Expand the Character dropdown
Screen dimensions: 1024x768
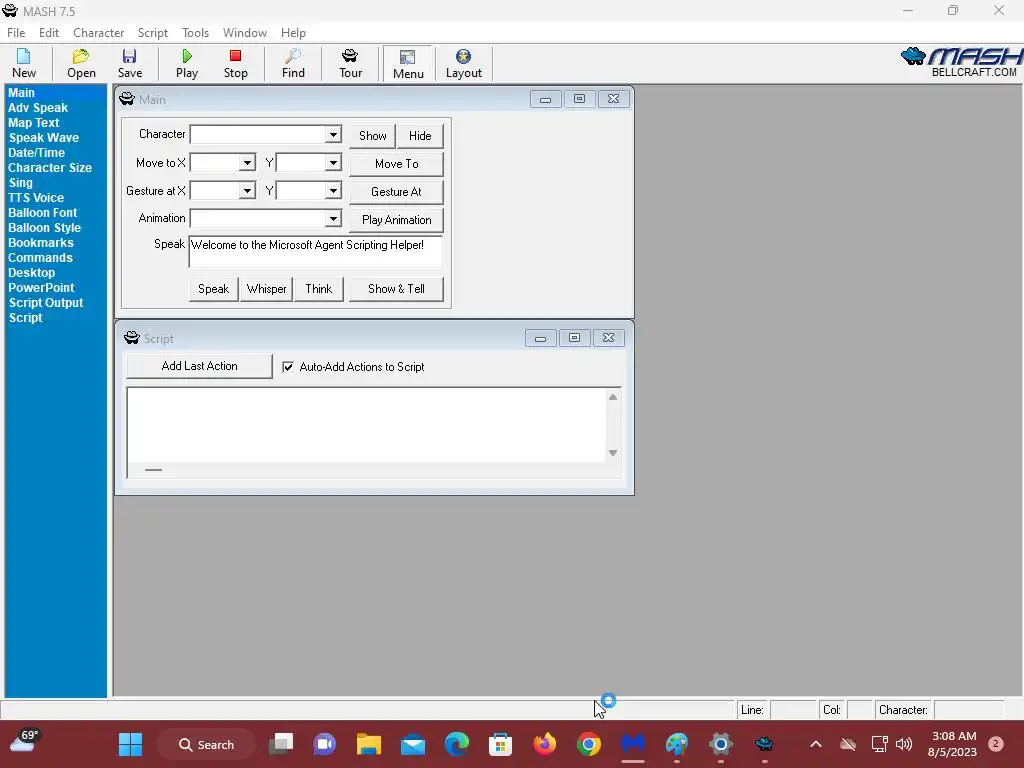[x=333, y=135]
